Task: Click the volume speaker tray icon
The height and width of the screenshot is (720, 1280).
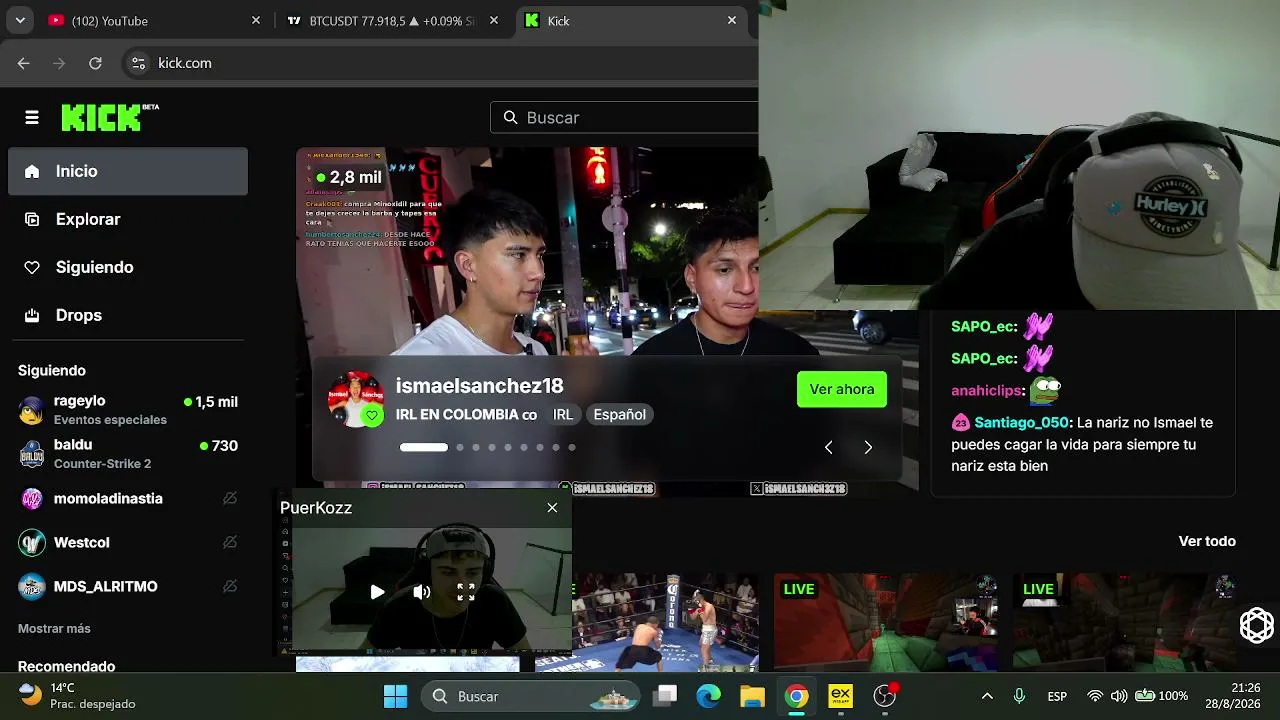Action: point(1119,696)
